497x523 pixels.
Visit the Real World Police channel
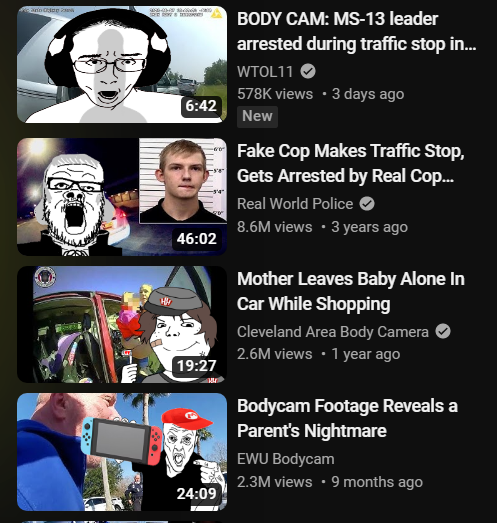(295, 203)
